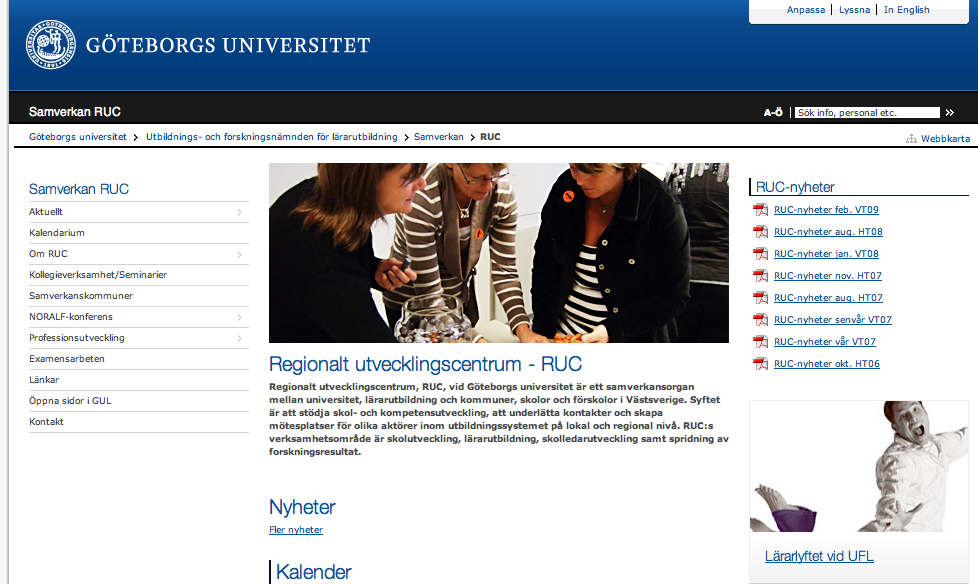Click the Göteborgs Universitet seal logo
Image resolution: width=978 pixels, height=584 pixels.
click(x=51, y=44)
